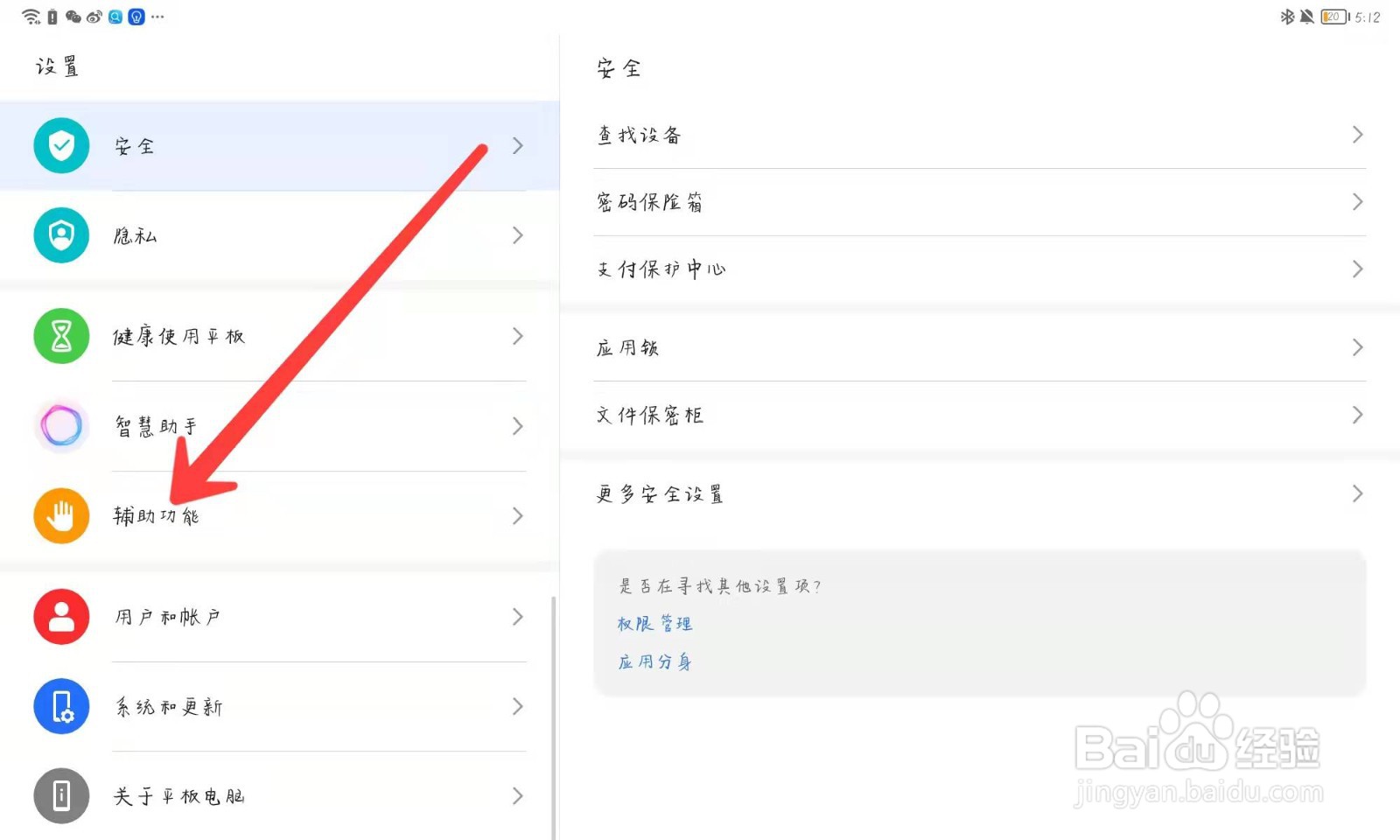
Task: Click the Smart Assistant (智慧助手) swirl icon
Action: point(60,426)
